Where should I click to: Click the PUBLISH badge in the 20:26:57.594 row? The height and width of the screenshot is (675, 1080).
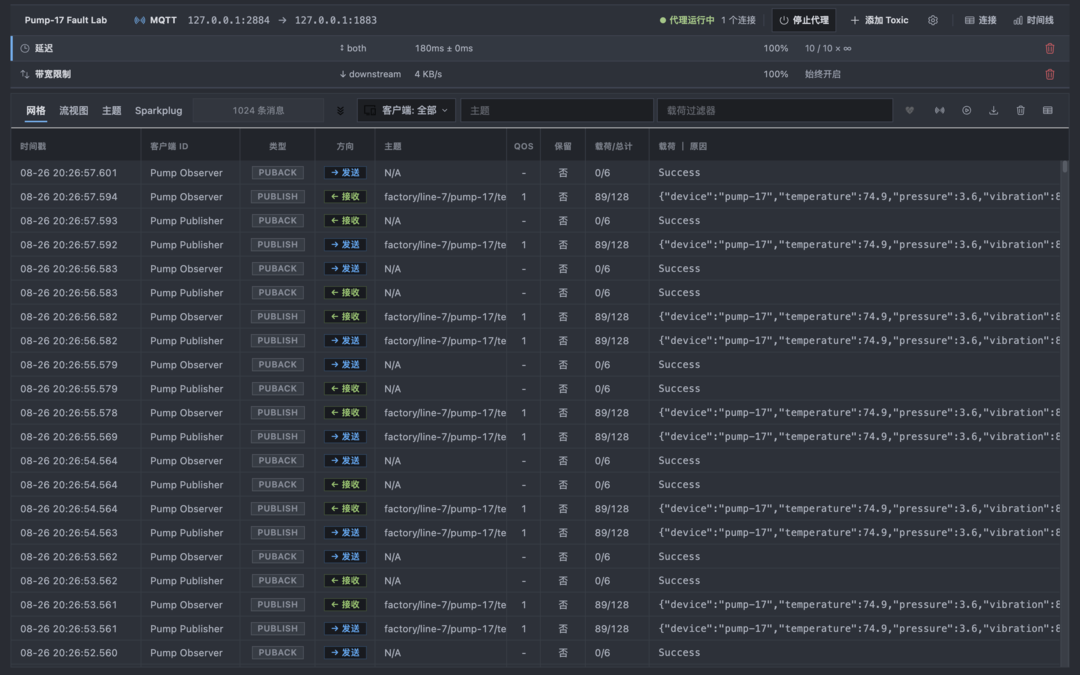tap(278, 197)
